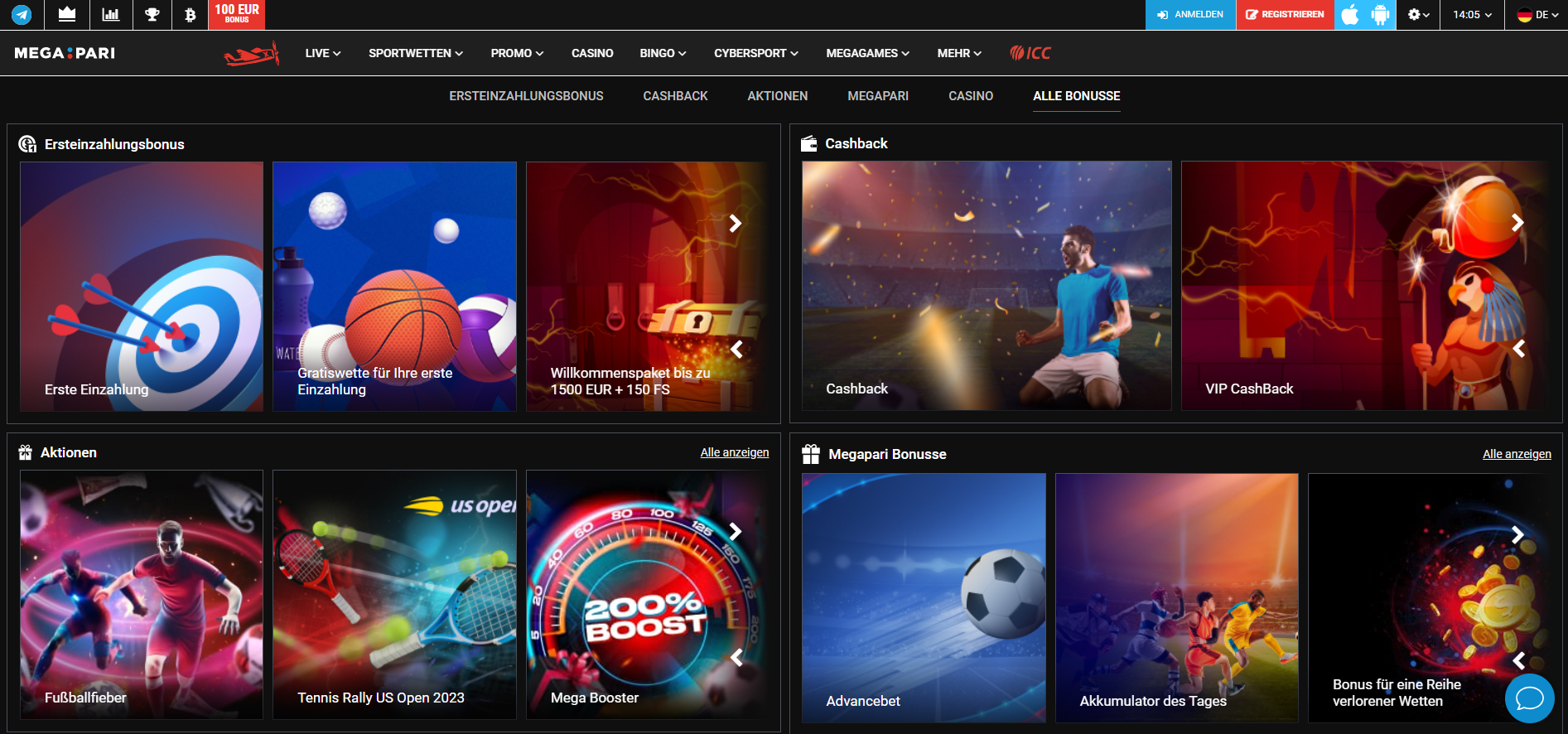Click the crown VIP icon
The image size is (1568, 734).
click(x=67, y=15)
